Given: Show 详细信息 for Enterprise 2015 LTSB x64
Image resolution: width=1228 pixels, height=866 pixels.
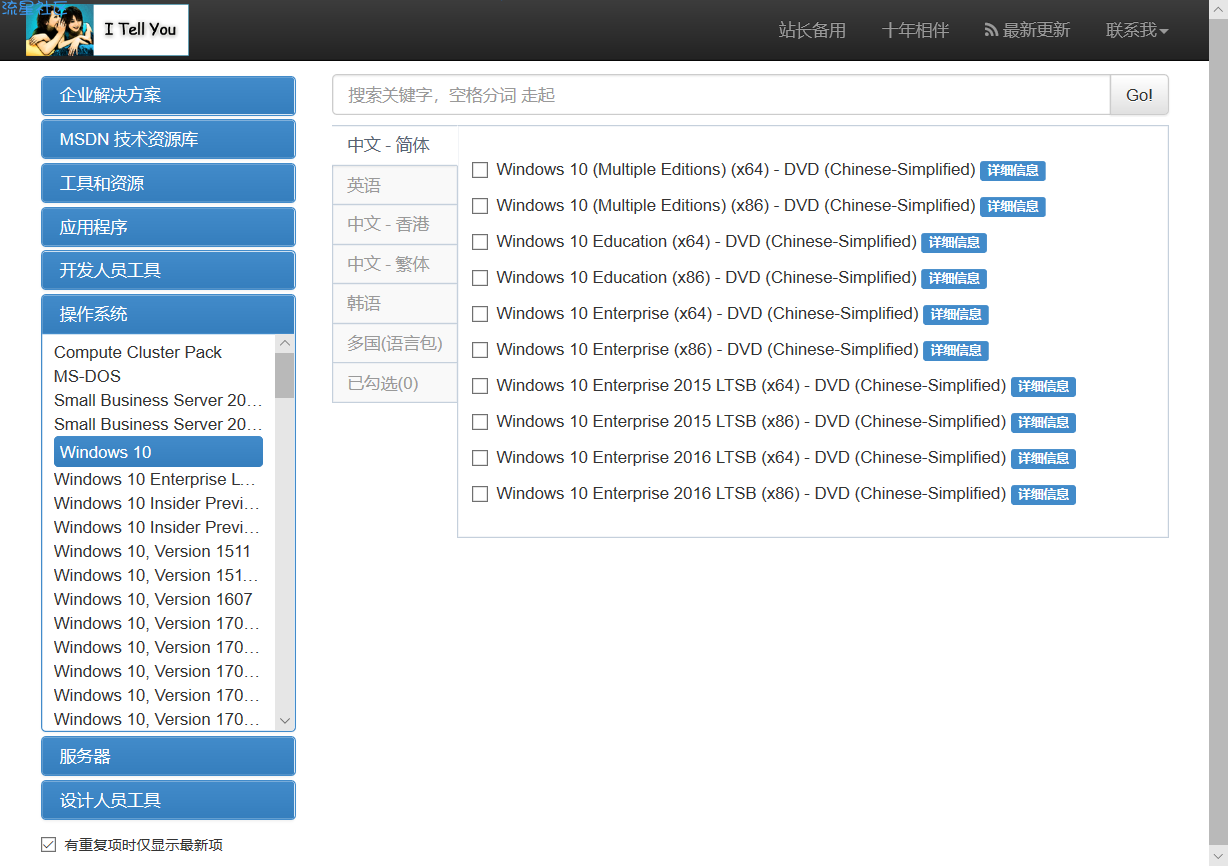Looking at the screenshot, I should coord(1043,387).
